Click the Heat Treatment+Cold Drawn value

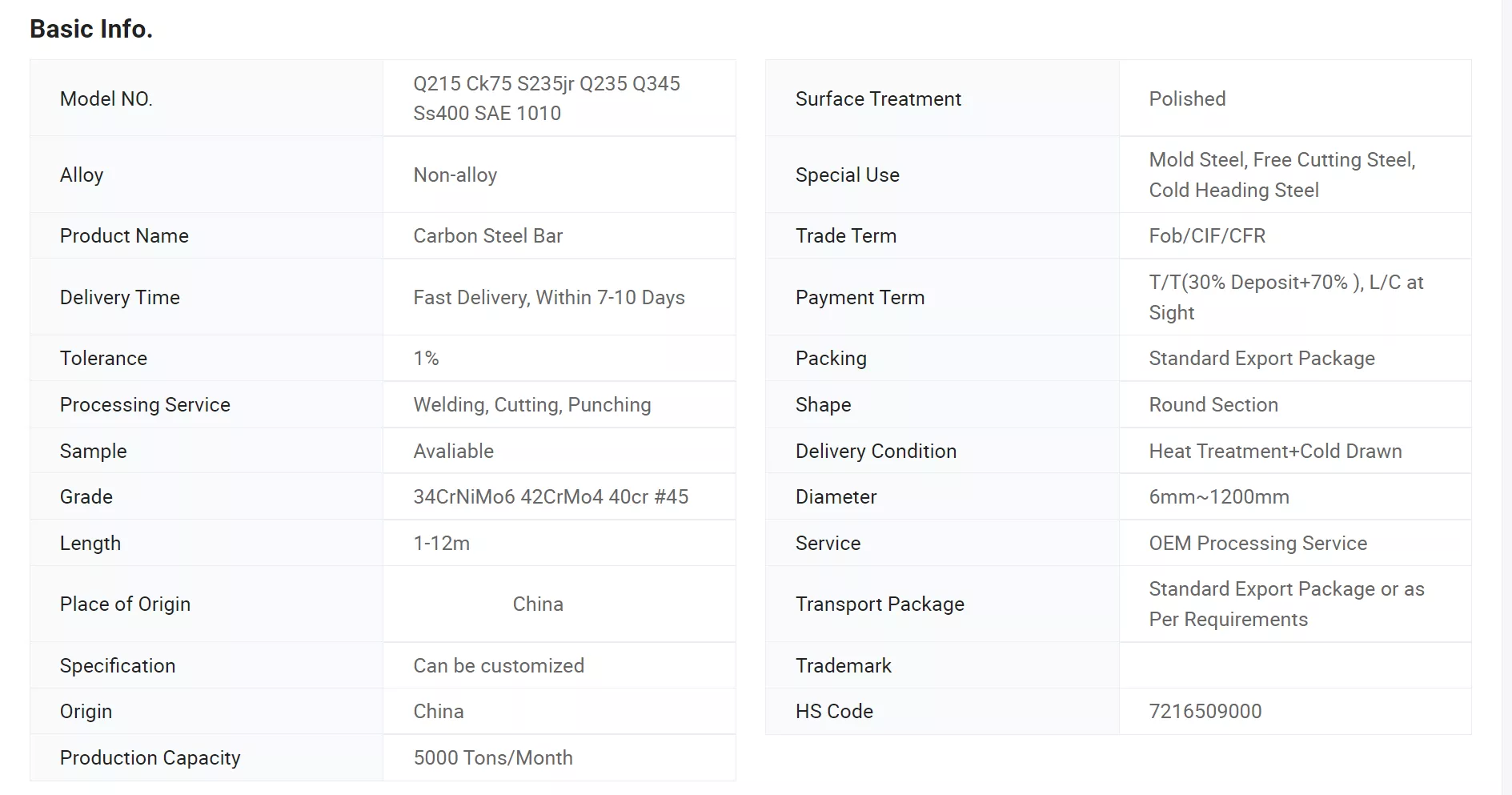pyautogui.click(x=1275, y=451)
